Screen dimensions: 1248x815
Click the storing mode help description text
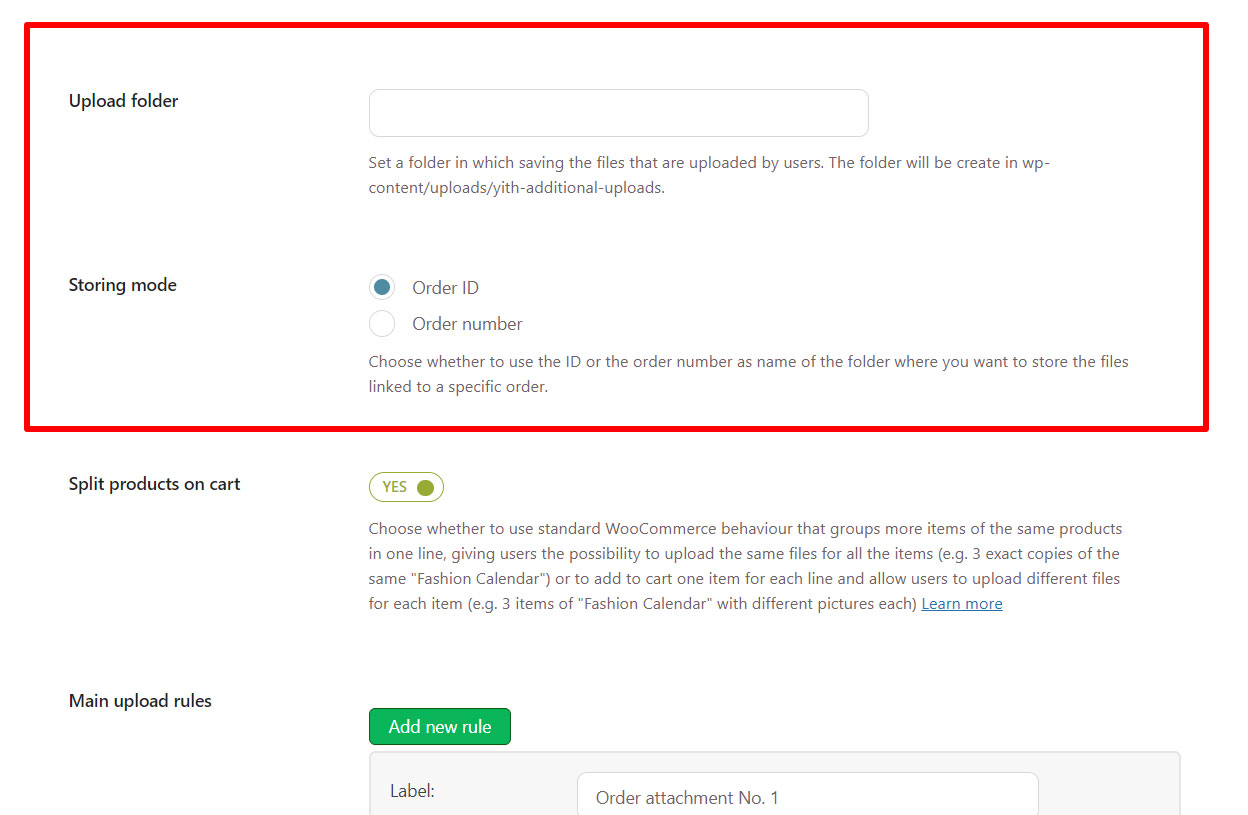[x=748, y=374]
